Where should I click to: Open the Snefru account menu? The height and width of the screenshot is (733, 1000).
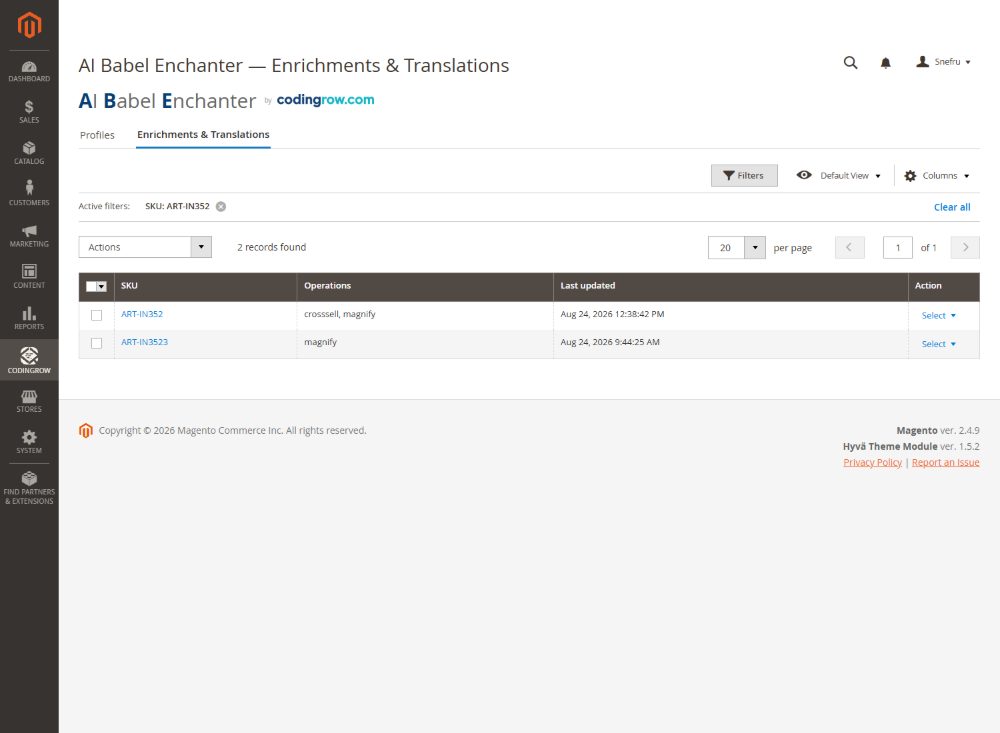(943, 62)
